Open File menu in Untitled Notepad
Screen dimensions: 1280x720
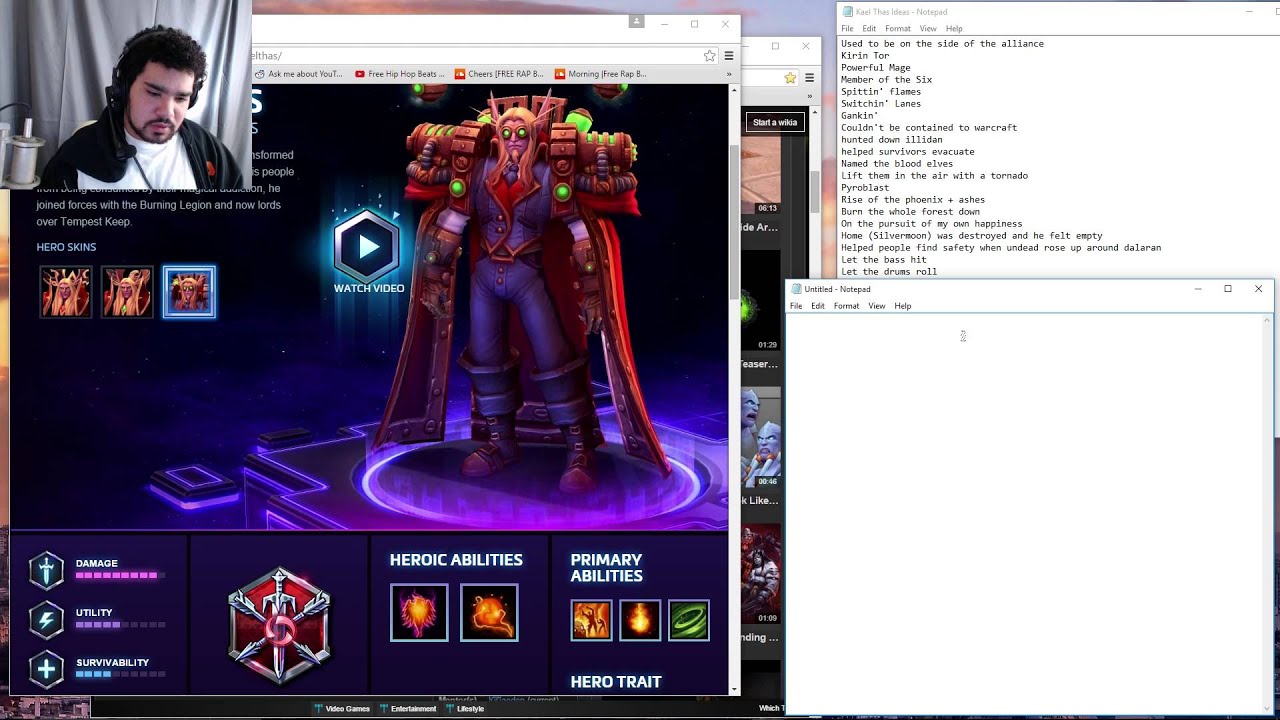(x=796, y=306)
